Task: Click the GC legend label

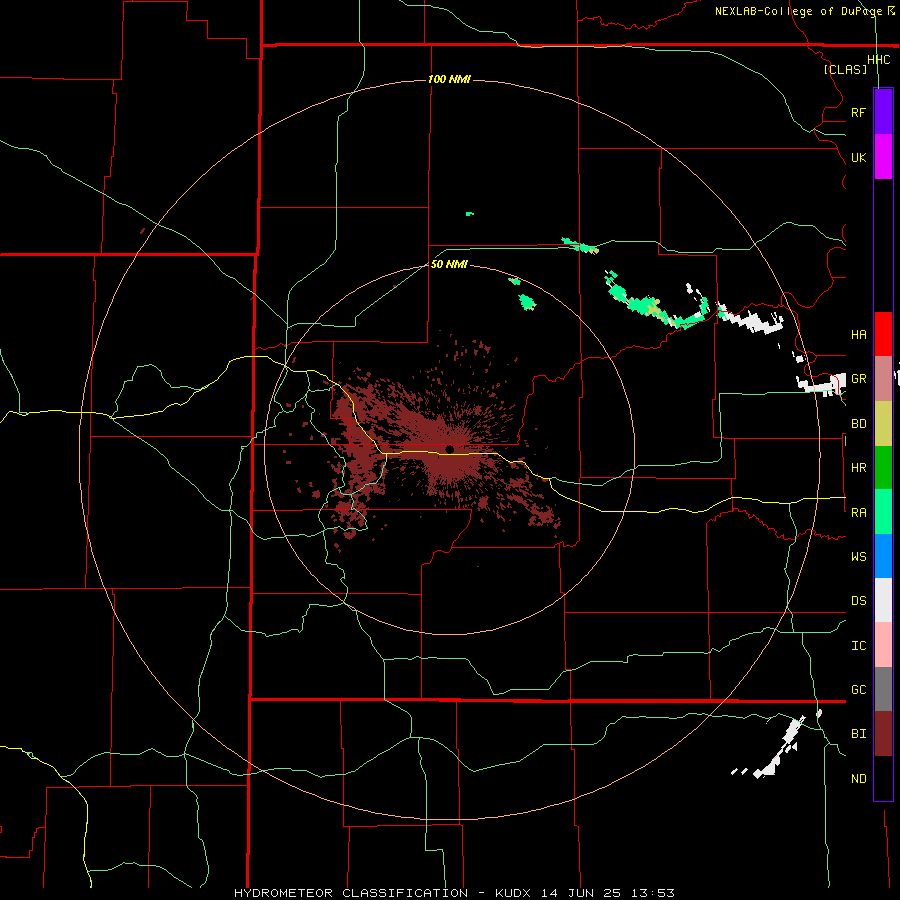Action: tap(858, 690)
